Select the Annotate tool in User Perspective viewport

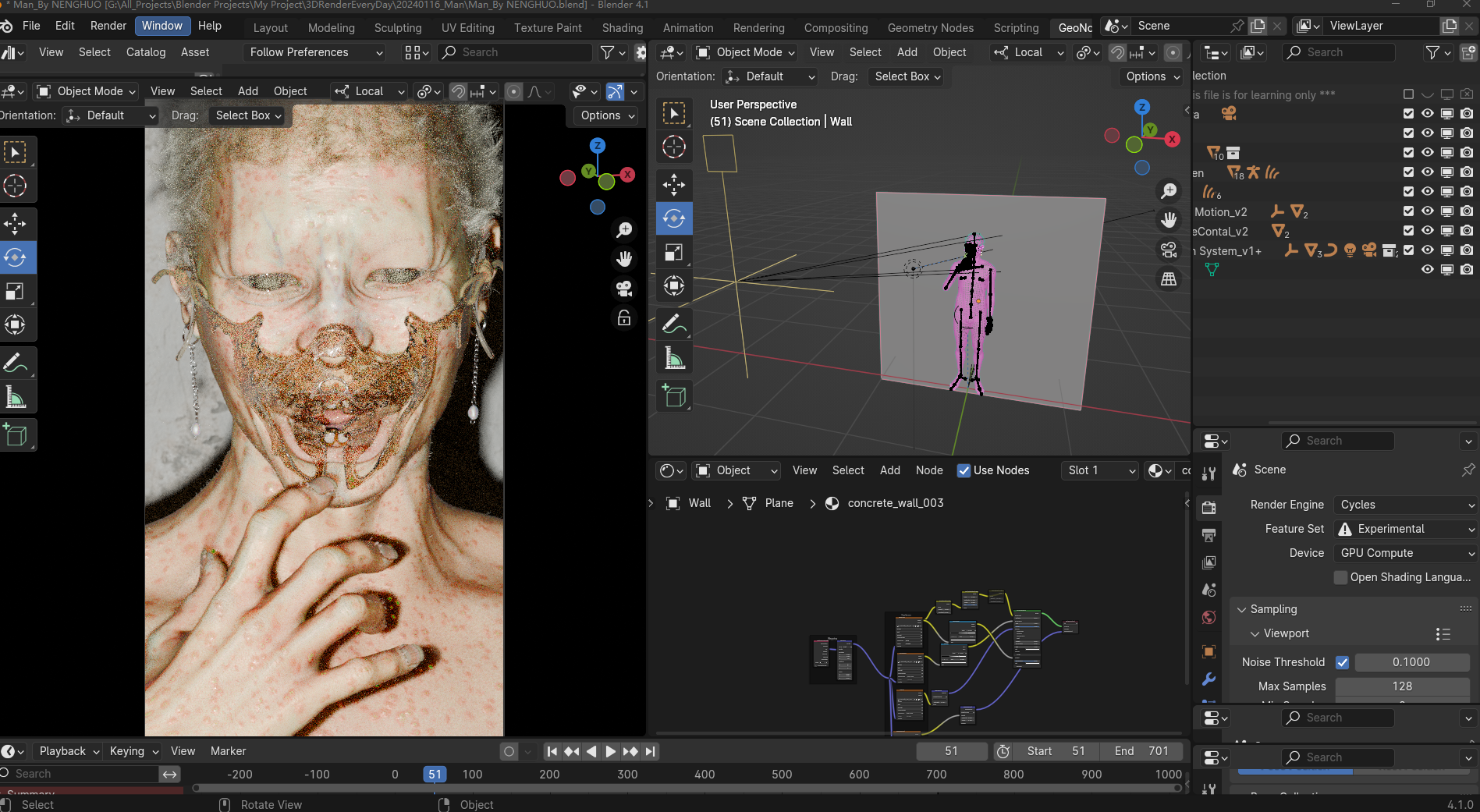674,324
